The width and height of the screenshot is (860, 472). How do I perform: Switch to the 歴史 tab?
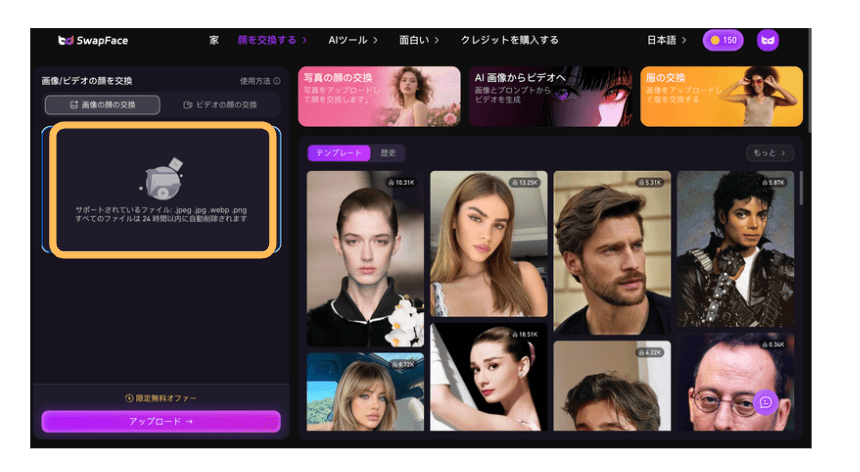pyautogui.click(x=388, y=153)
